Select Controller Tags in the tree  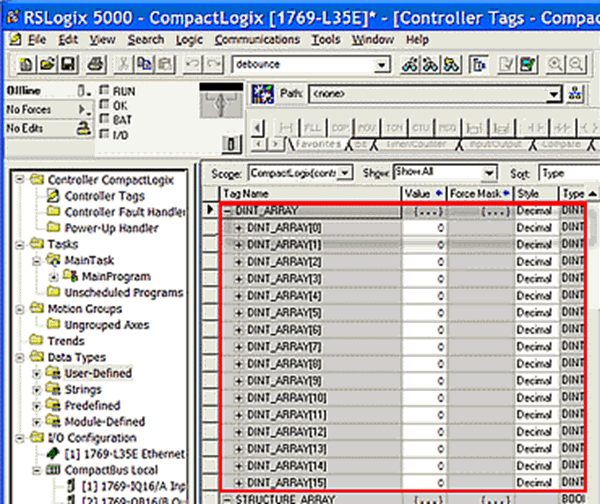104,196
